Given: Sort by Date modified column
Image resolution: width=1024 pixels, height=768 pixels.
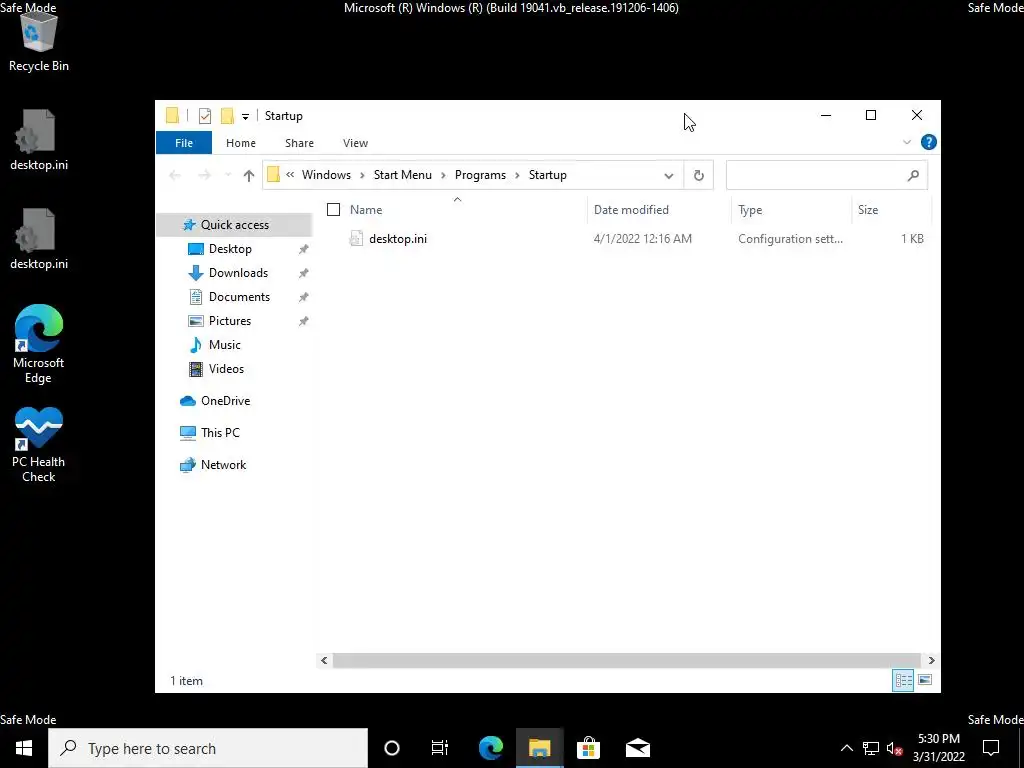Looking at the screenshot, I should pos(631,210).
